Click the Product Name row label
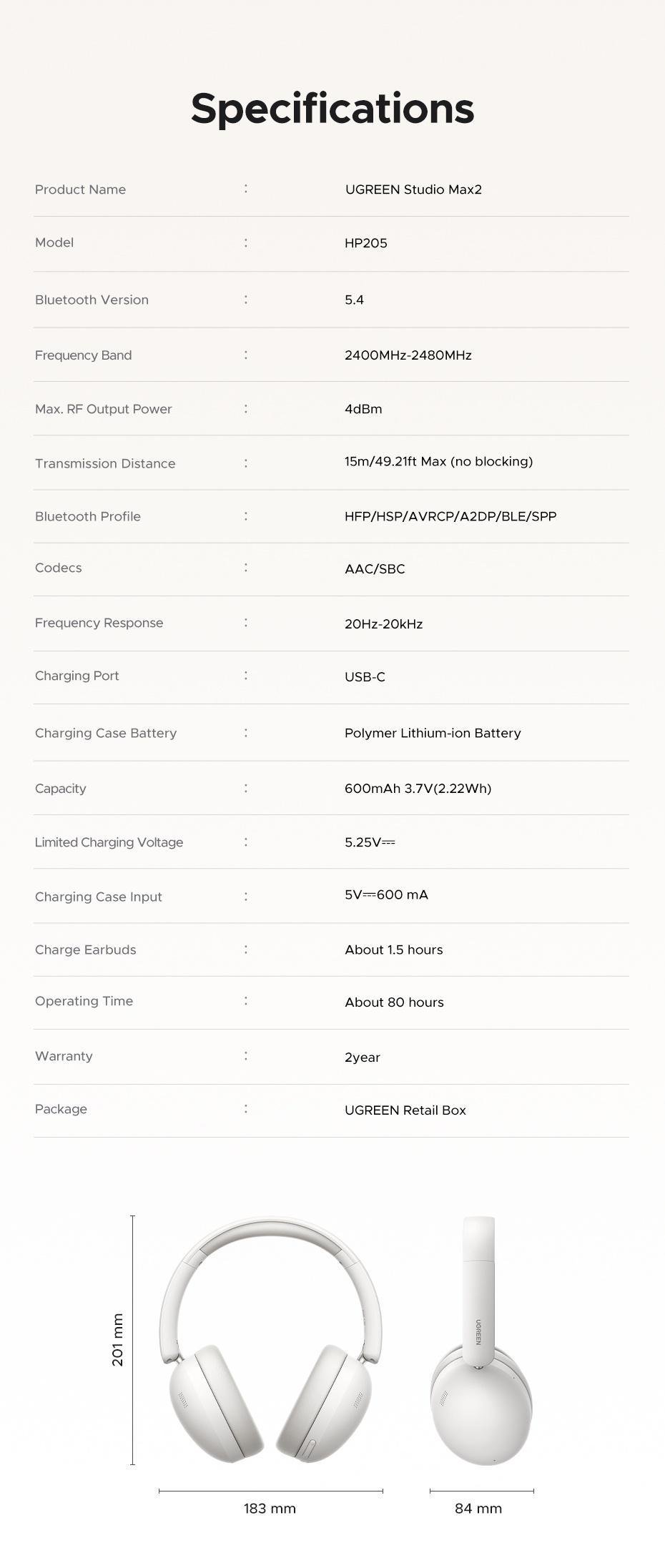Viewport: 665px width, 1568px height. 80,189
